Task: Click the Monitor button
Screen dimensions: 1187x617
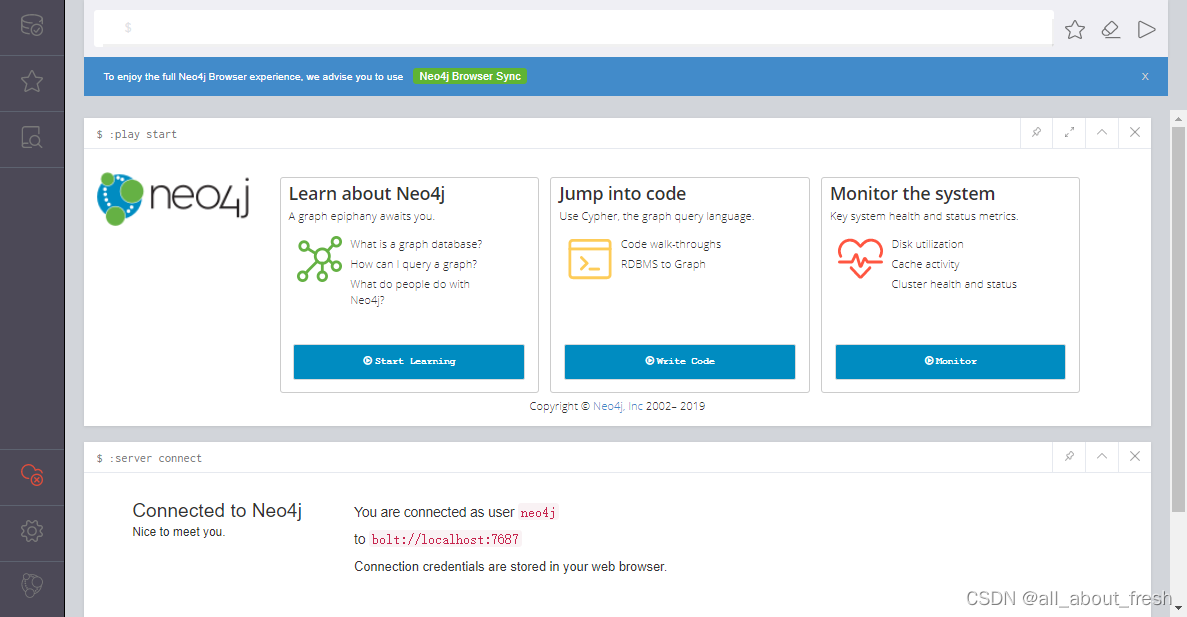Action: click(x=950, y=361)
